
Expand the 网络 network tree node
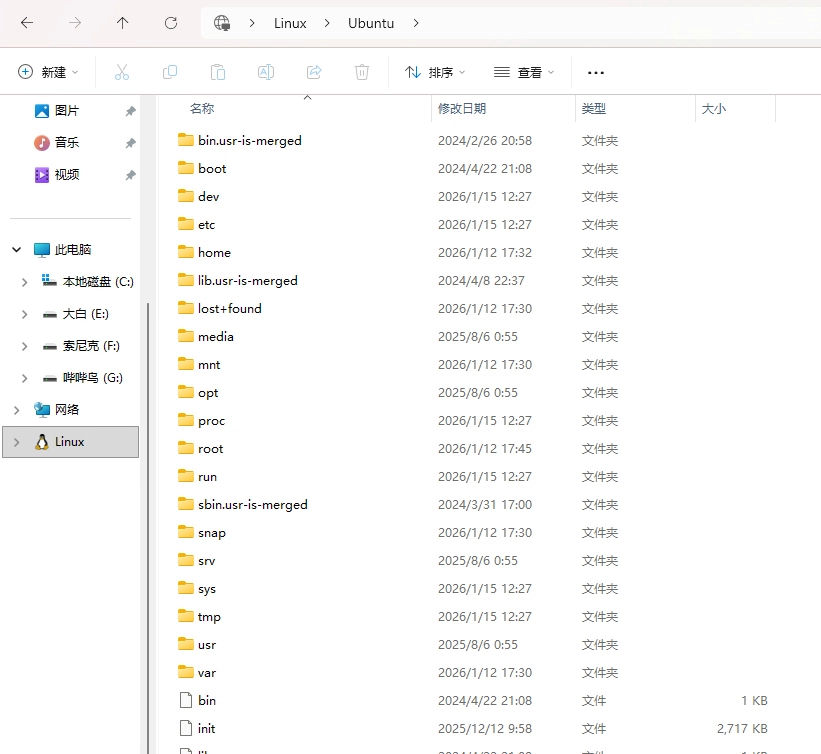click(x=16, y=410)
